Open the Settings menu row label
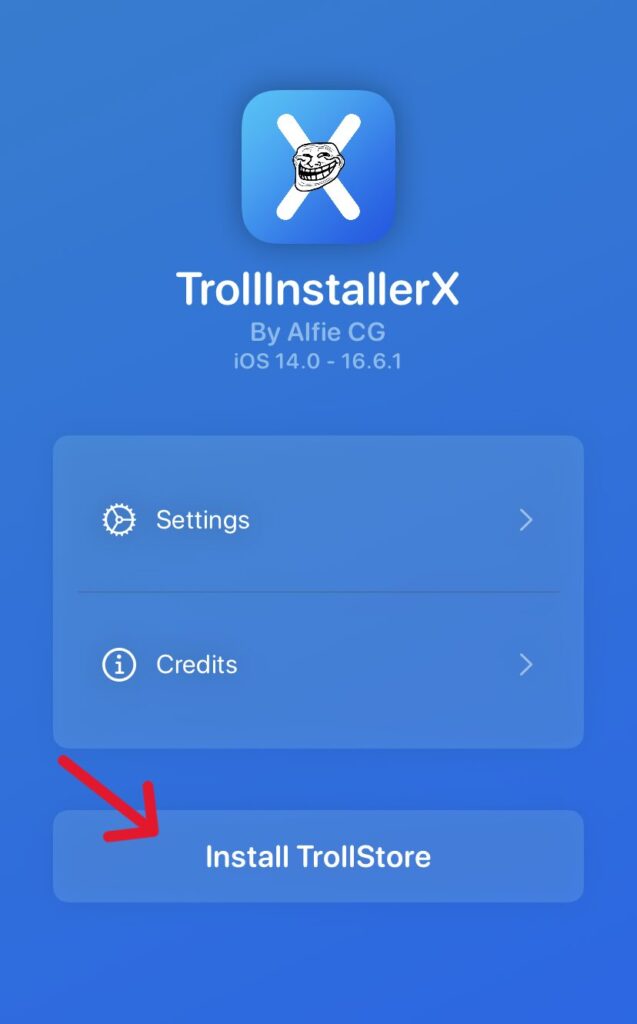The height and width of the screenshot is (1024, 637). pos(203,520)
